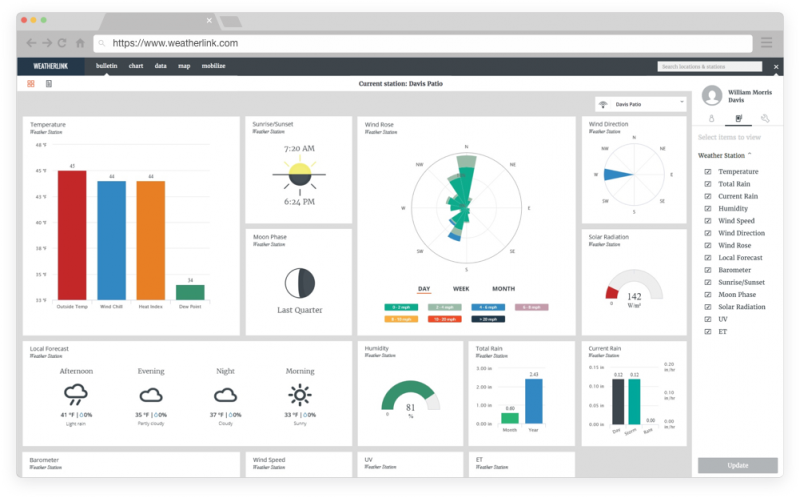Switch to the grid dashboard view icon
Viewport: 800px width, 498px height.
31,84
